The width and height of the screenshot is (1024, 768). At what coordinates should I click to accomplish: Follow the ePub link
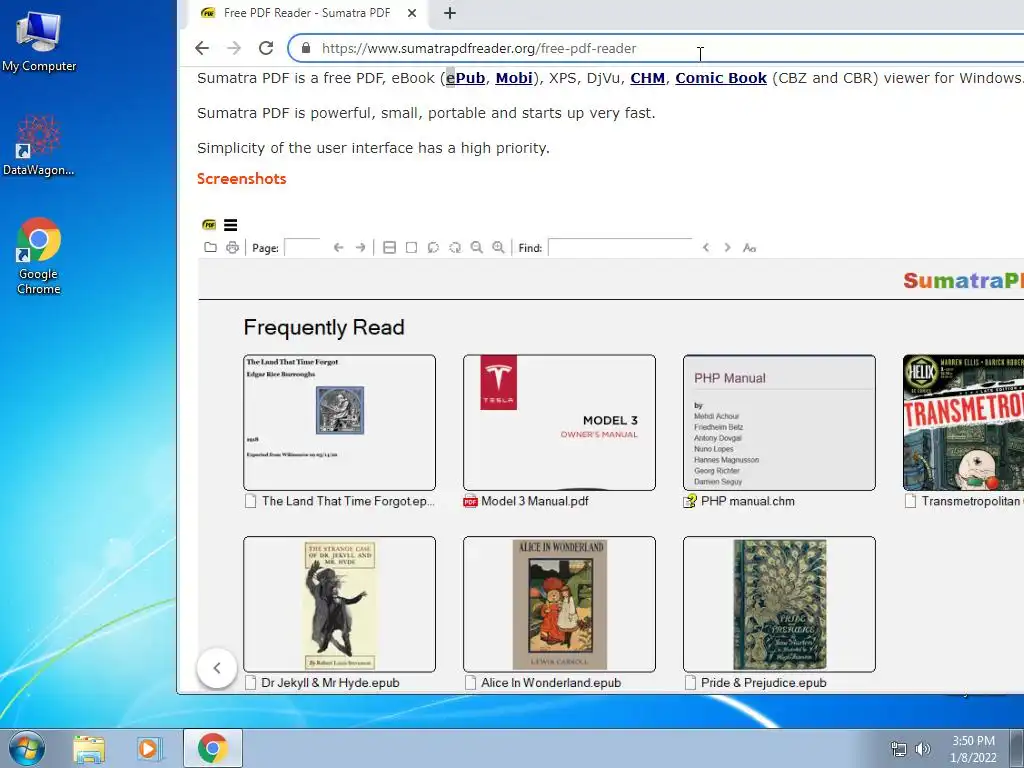466,78
